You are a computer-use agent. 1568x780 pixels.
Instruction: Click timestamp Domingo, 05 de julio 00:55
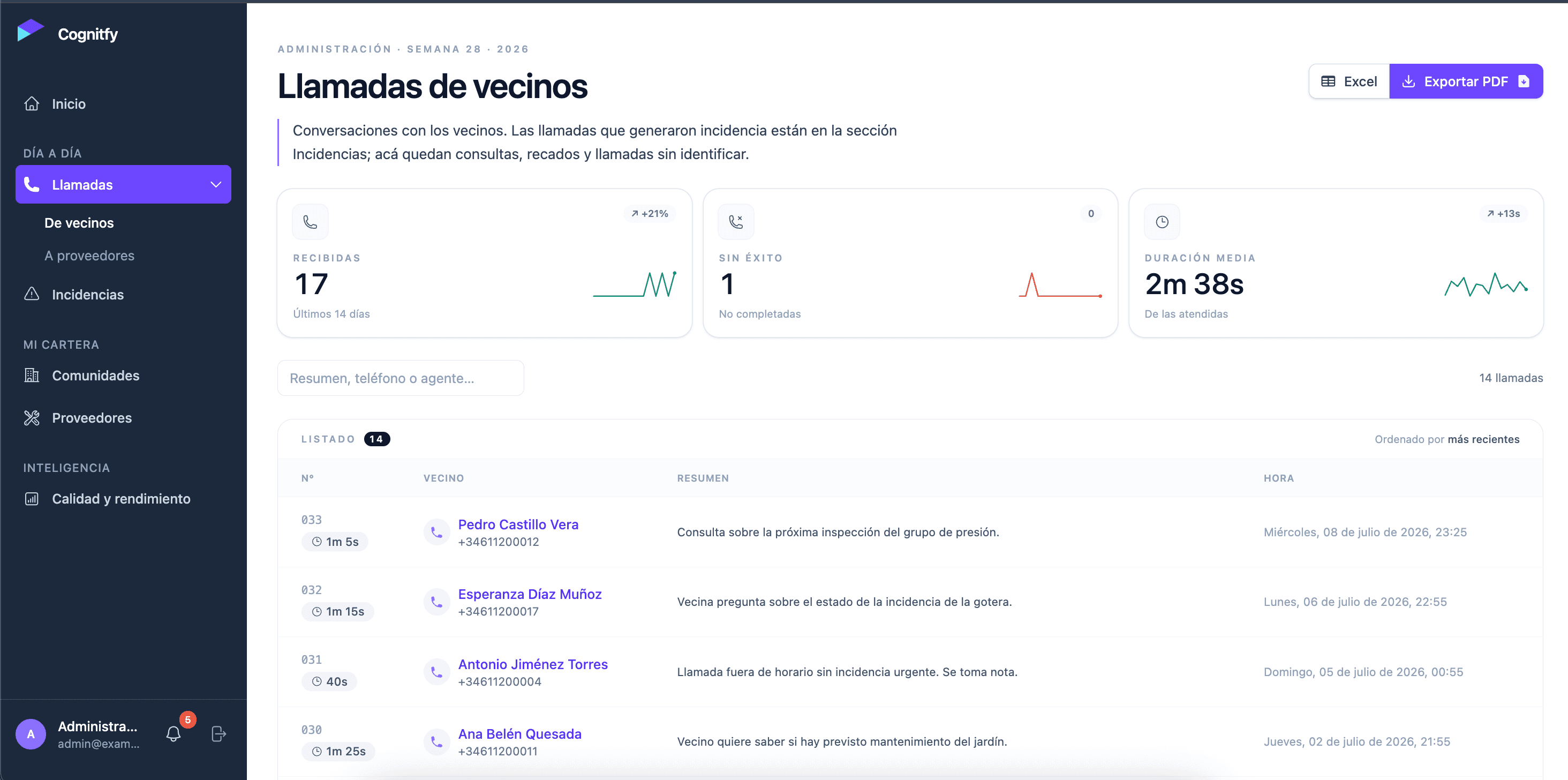point(1363,672)
